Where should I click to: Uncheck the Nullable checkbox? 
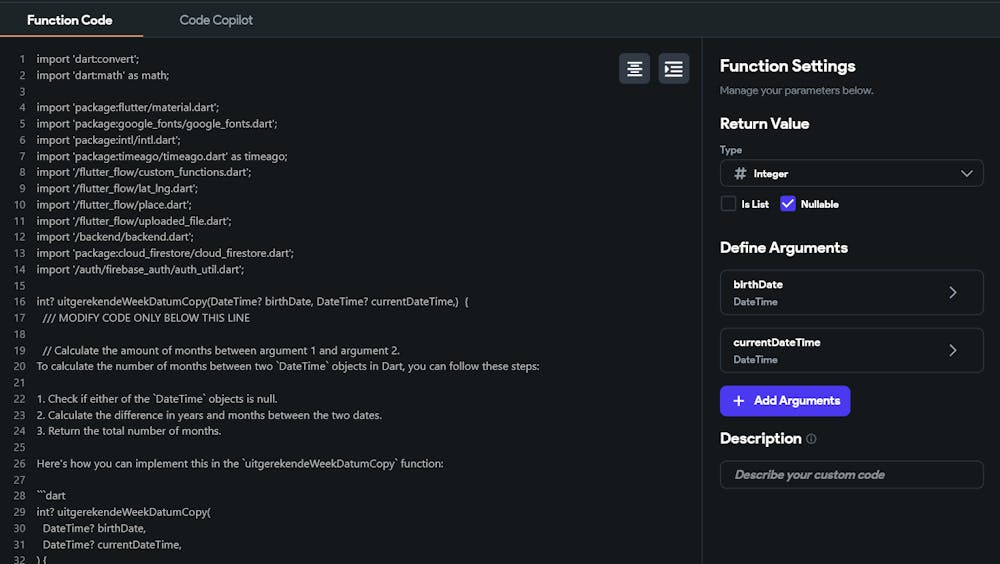[x=788, y=204]
